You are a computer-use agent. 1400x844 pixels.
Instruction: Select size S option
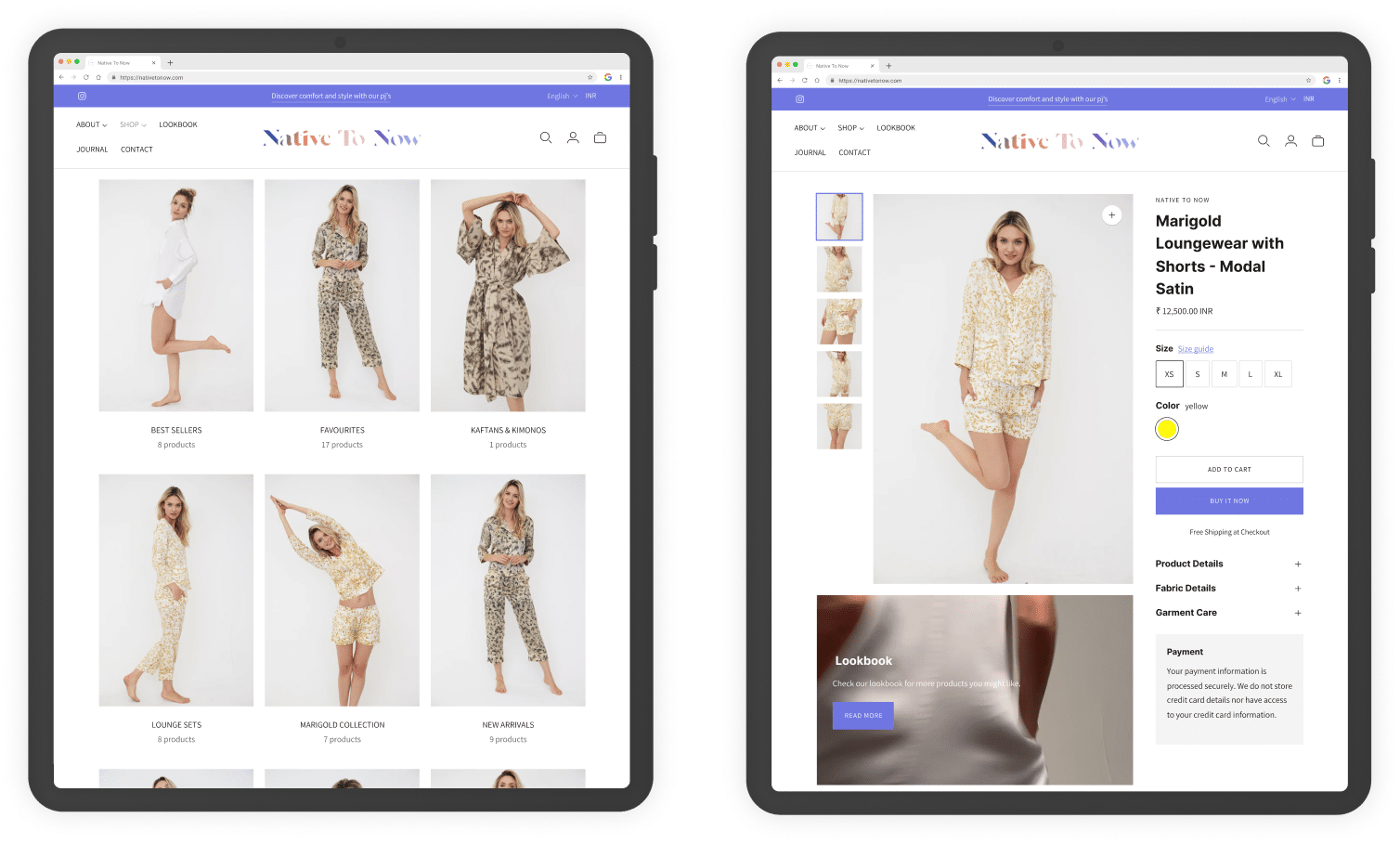click(1198, 374)
